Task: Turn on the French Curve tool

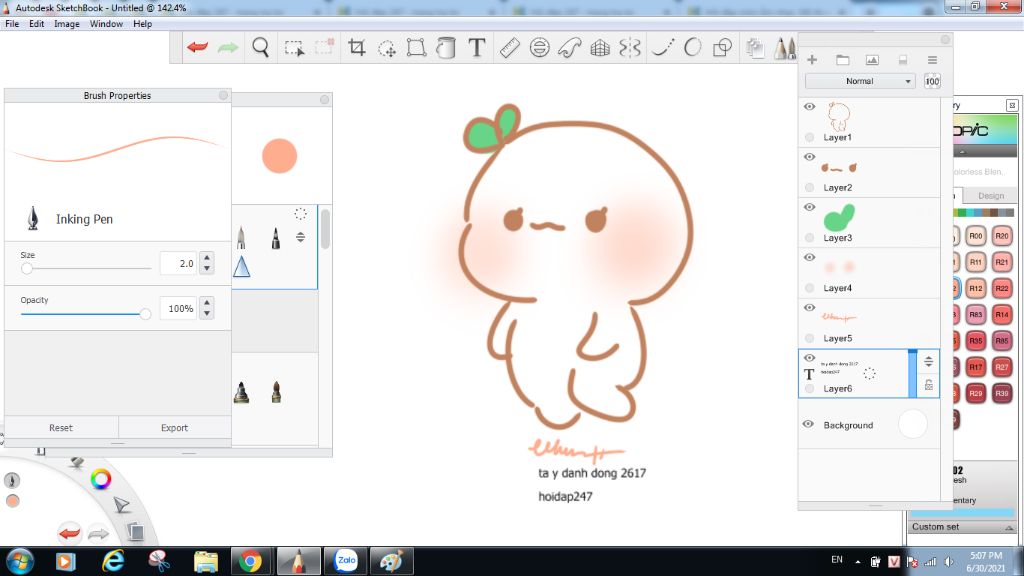Action: [570, 48]
